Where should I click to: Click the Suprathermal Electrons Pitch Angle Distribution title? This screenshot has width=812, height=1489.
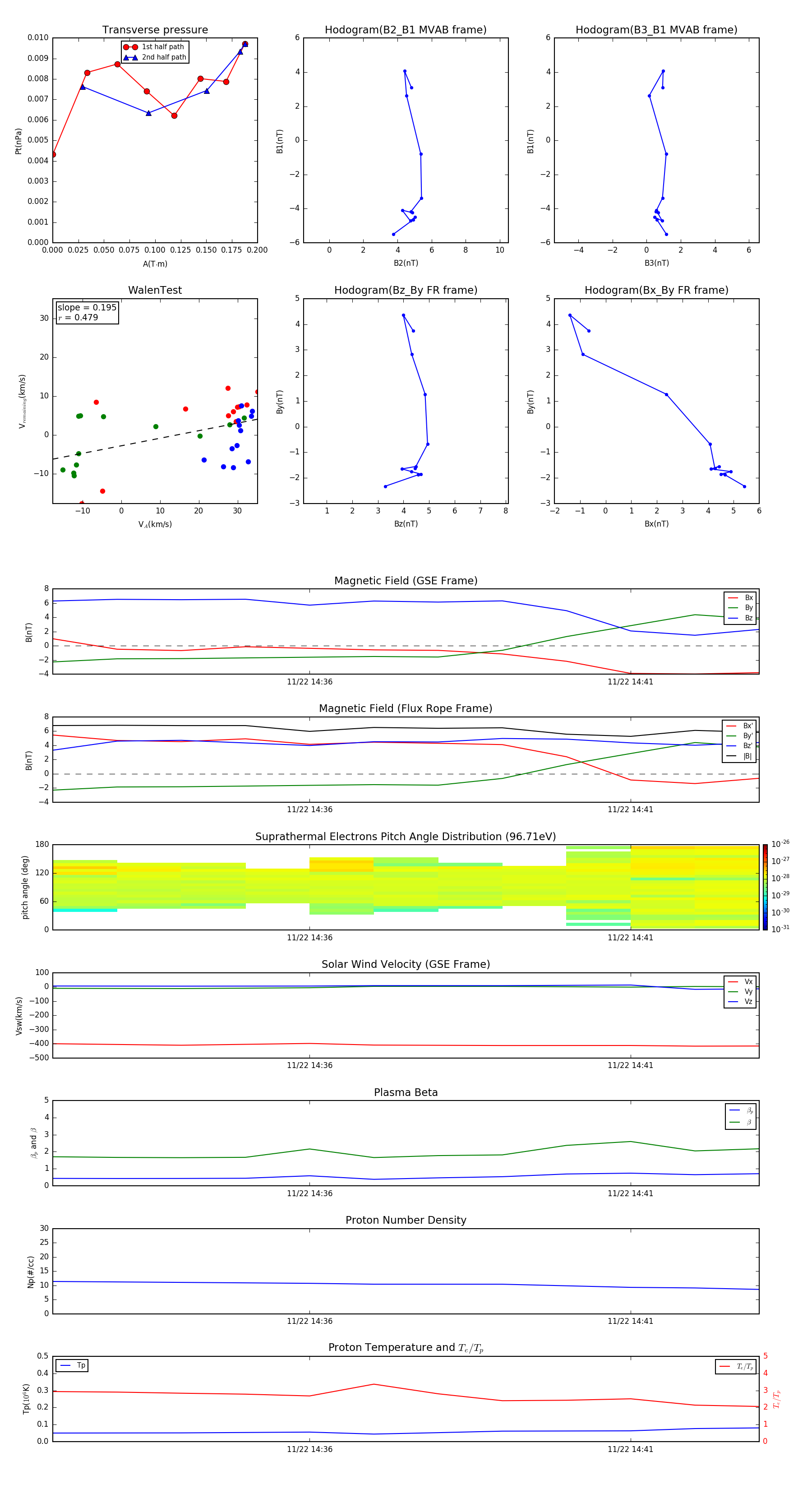tap(406, 837)
